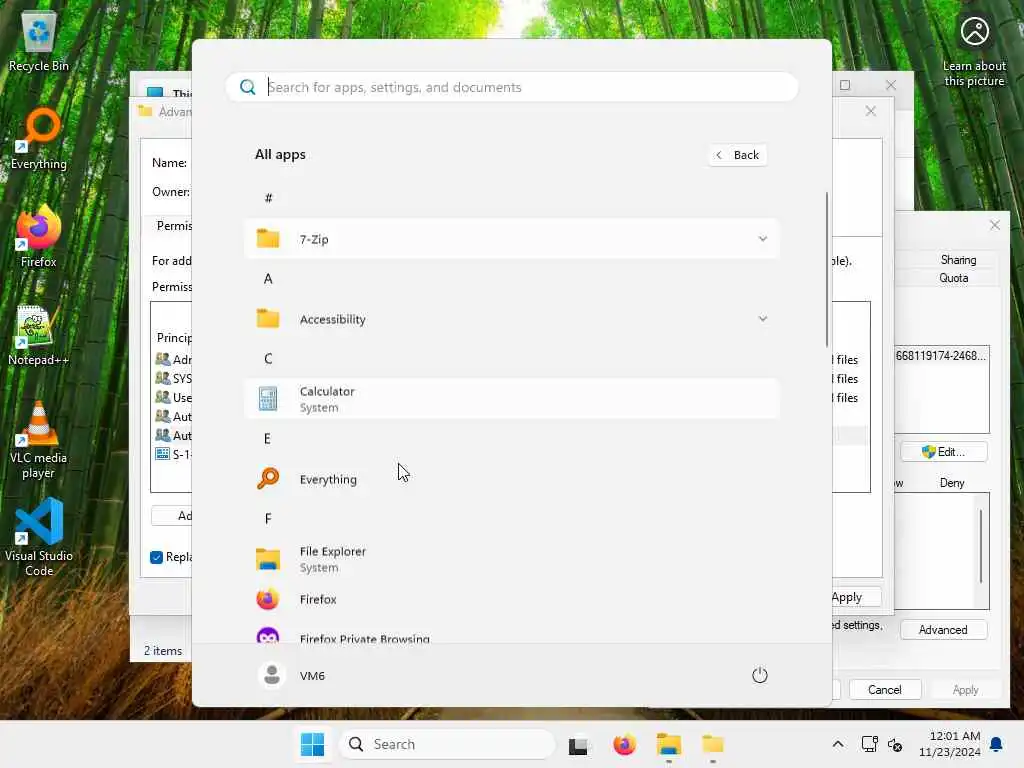Click the bottom Apply in Properties dialog
Image resolution: width=1024 pixels, height=768 pixels.
coord(965,690)
